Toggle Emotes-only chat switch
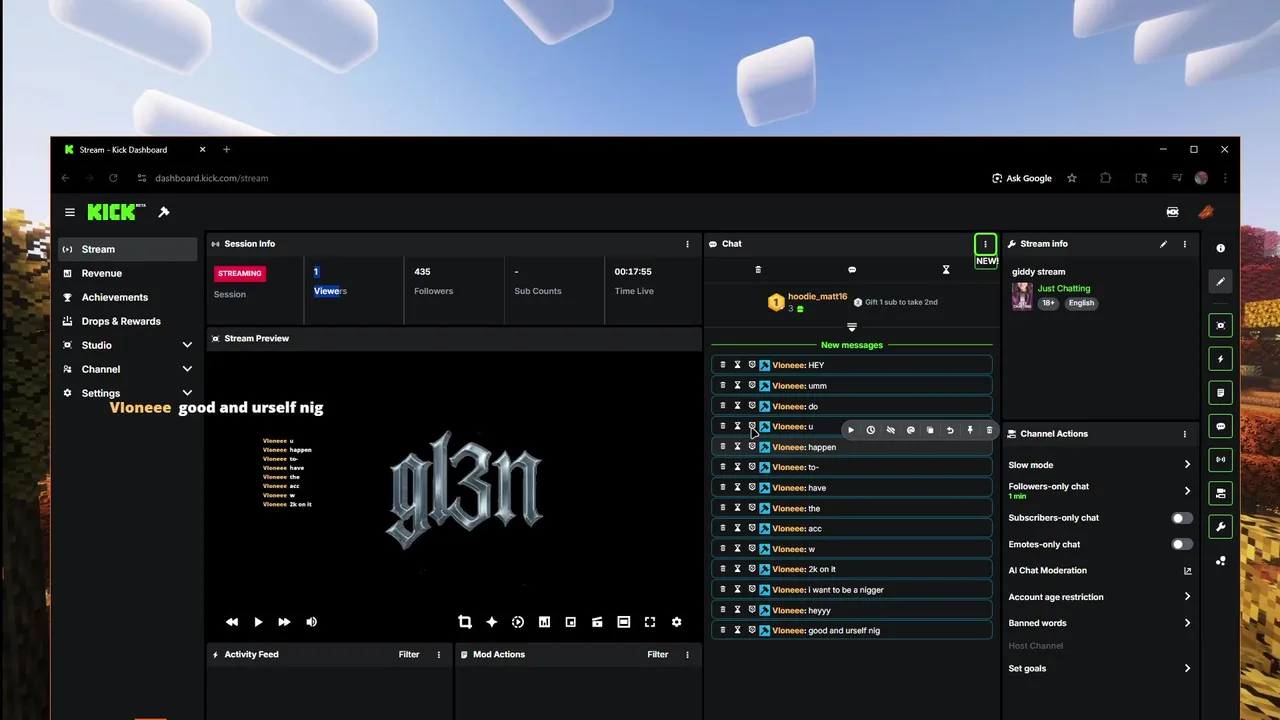 pos(1182,544)
